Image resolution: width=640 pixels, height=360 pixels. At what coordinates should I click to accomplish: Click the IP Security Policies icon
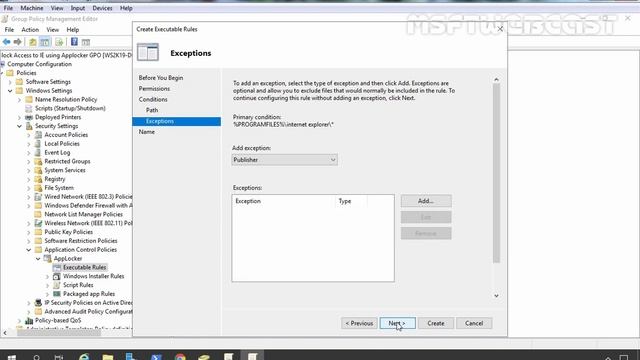pos(38,302)
